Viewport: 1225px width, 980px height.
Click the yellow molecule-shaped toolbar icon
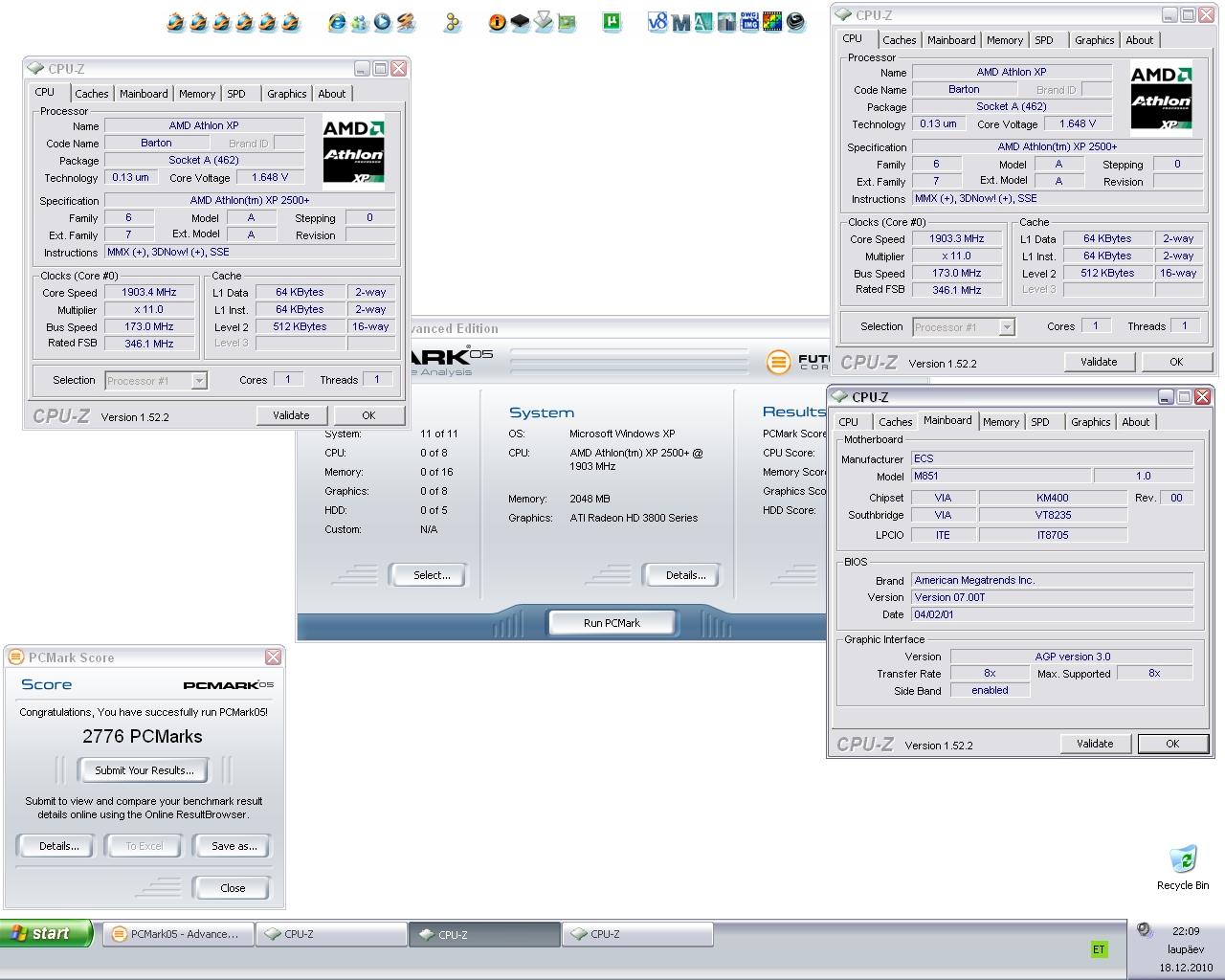[453, 21]
